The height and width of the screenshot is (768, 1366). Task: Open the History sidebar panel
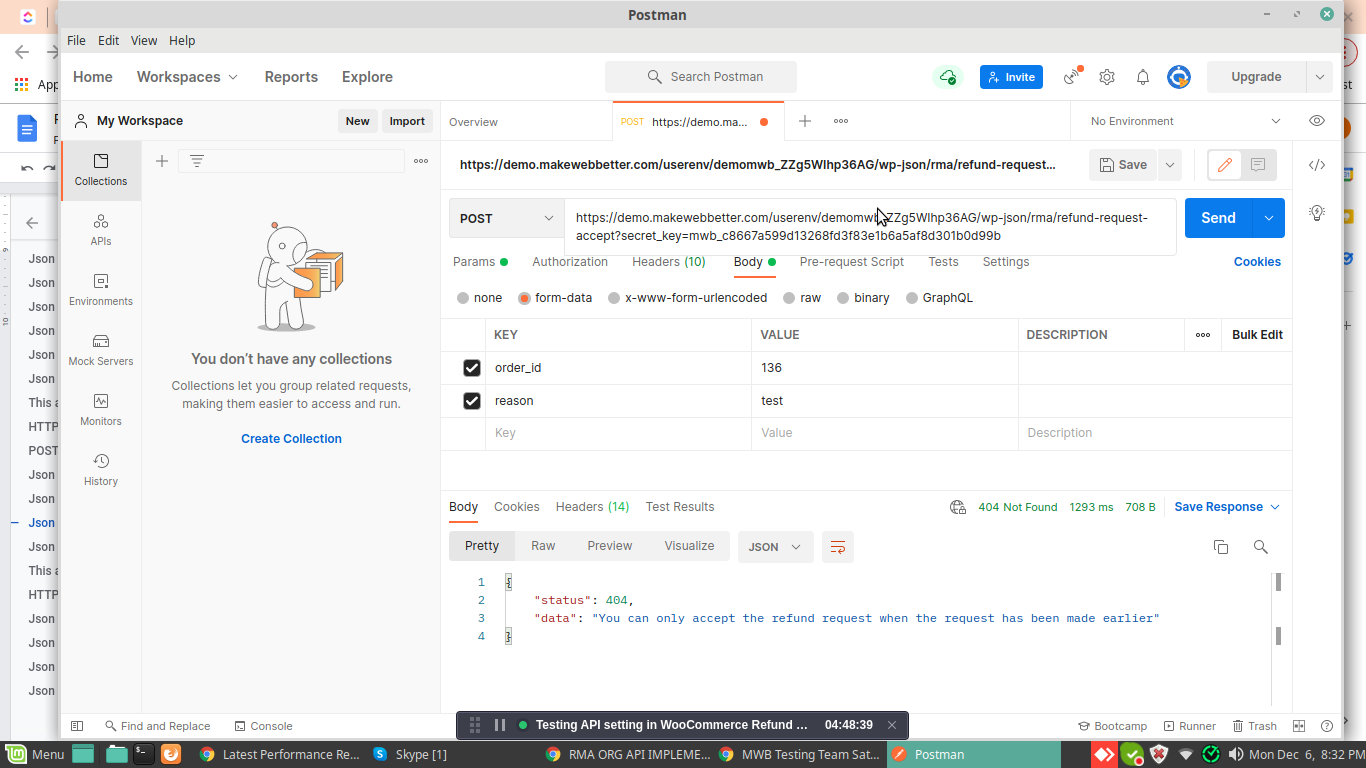coord(101,470)
